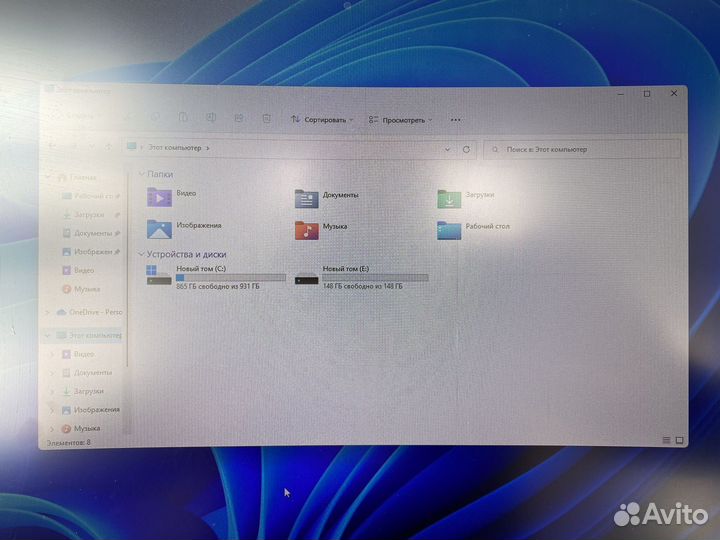This screenshot has width=720, height=540.
Task: Click the Элементов: 8 status text
Action: [x=69, y=443]
